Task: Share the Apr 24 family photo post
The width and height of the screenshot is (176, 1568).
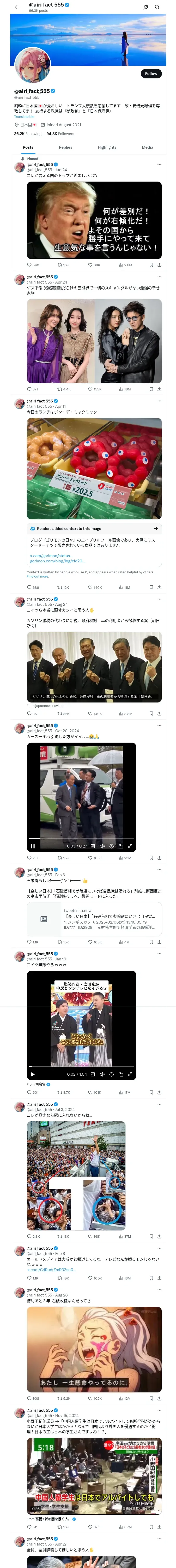Action: point(159,389)
